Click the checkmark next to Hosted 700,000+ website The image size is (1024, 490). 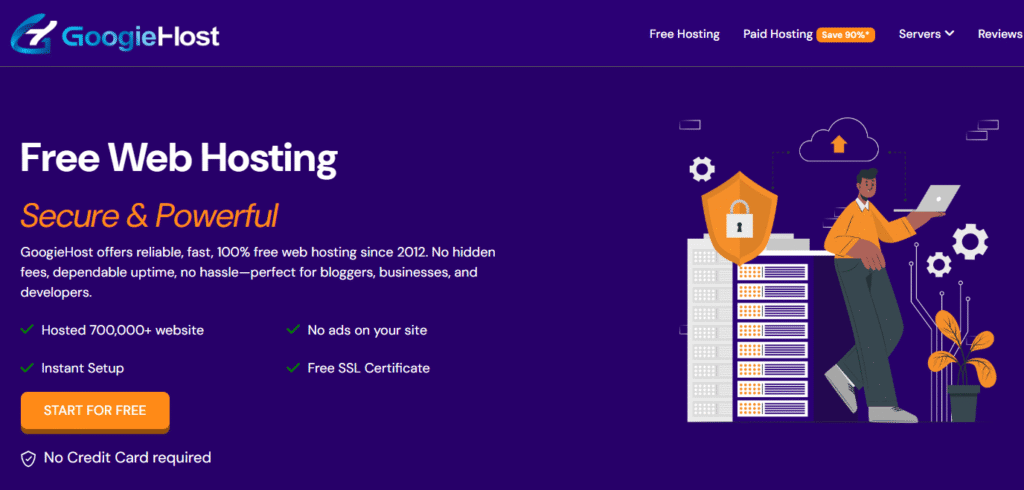tap(27, 329)
